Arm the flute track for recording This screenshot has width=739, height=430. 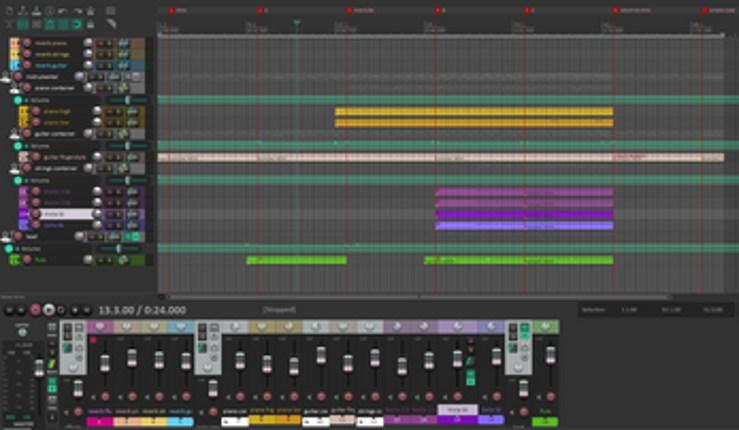point(27,260)
